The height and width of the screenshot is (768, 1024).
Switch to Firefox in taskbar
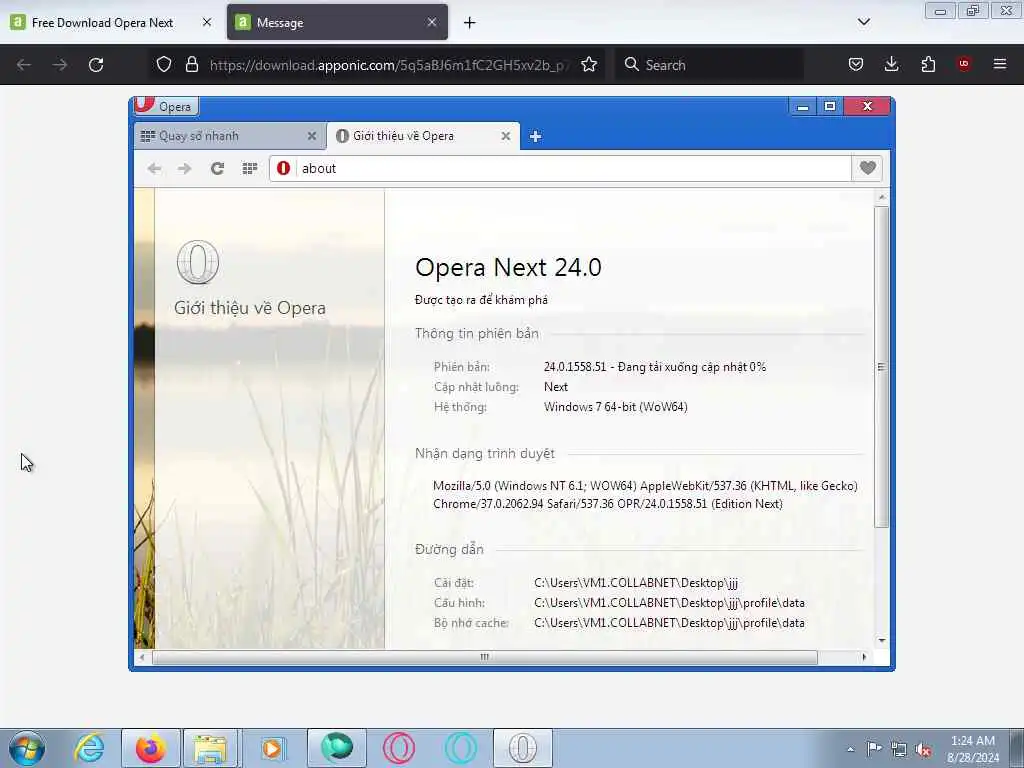pyautogui.click(x=151, y=748)
